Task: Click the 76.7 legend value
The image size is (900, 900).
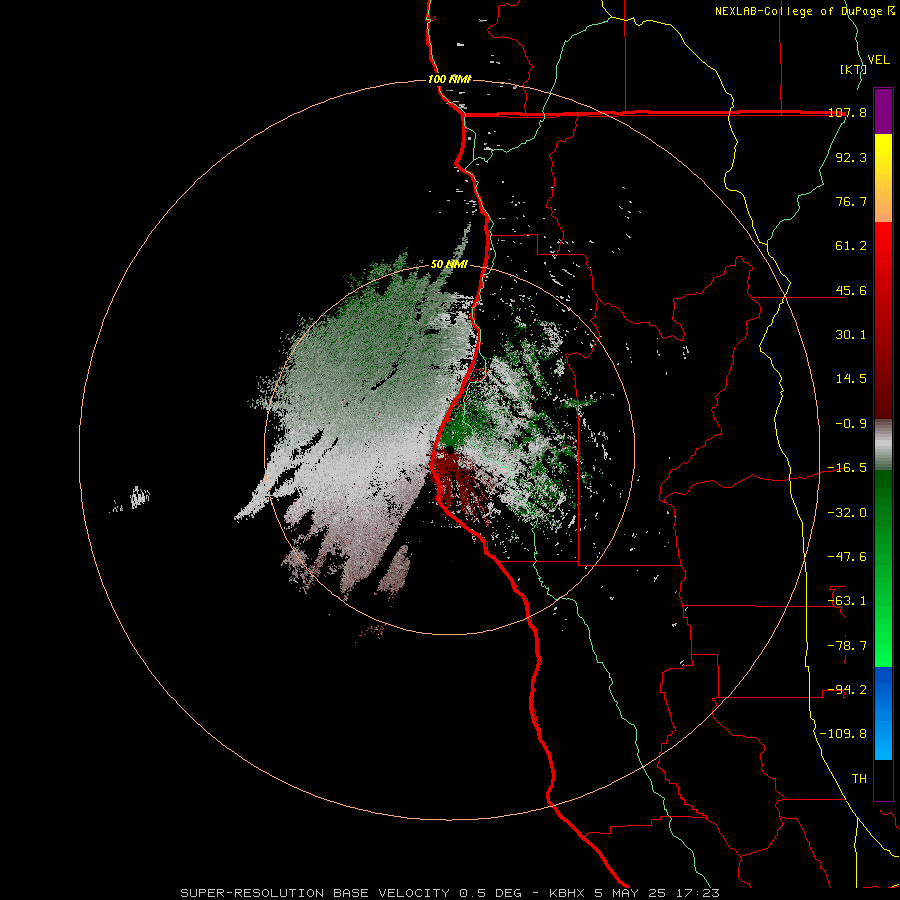Action: coord(851,201)
